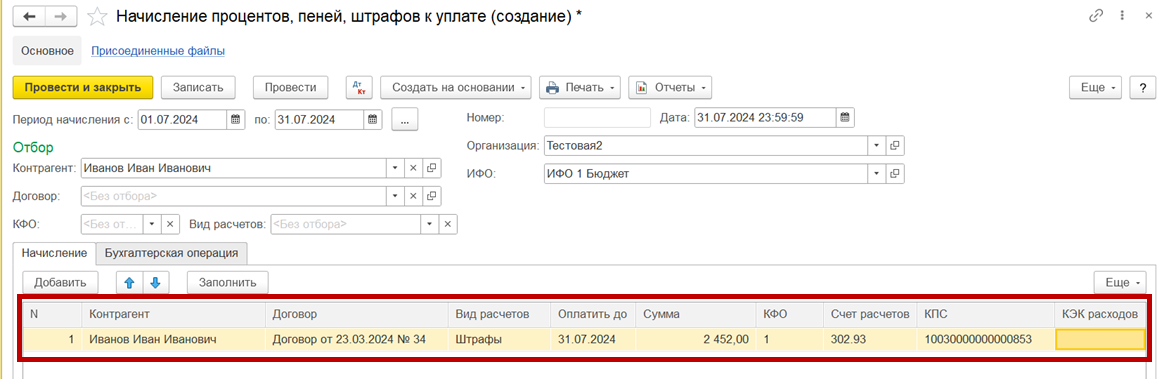This screenshot has height=379, width=1157.
Task: Select empty КЭК расходов cell
Action: point(1100,340)
